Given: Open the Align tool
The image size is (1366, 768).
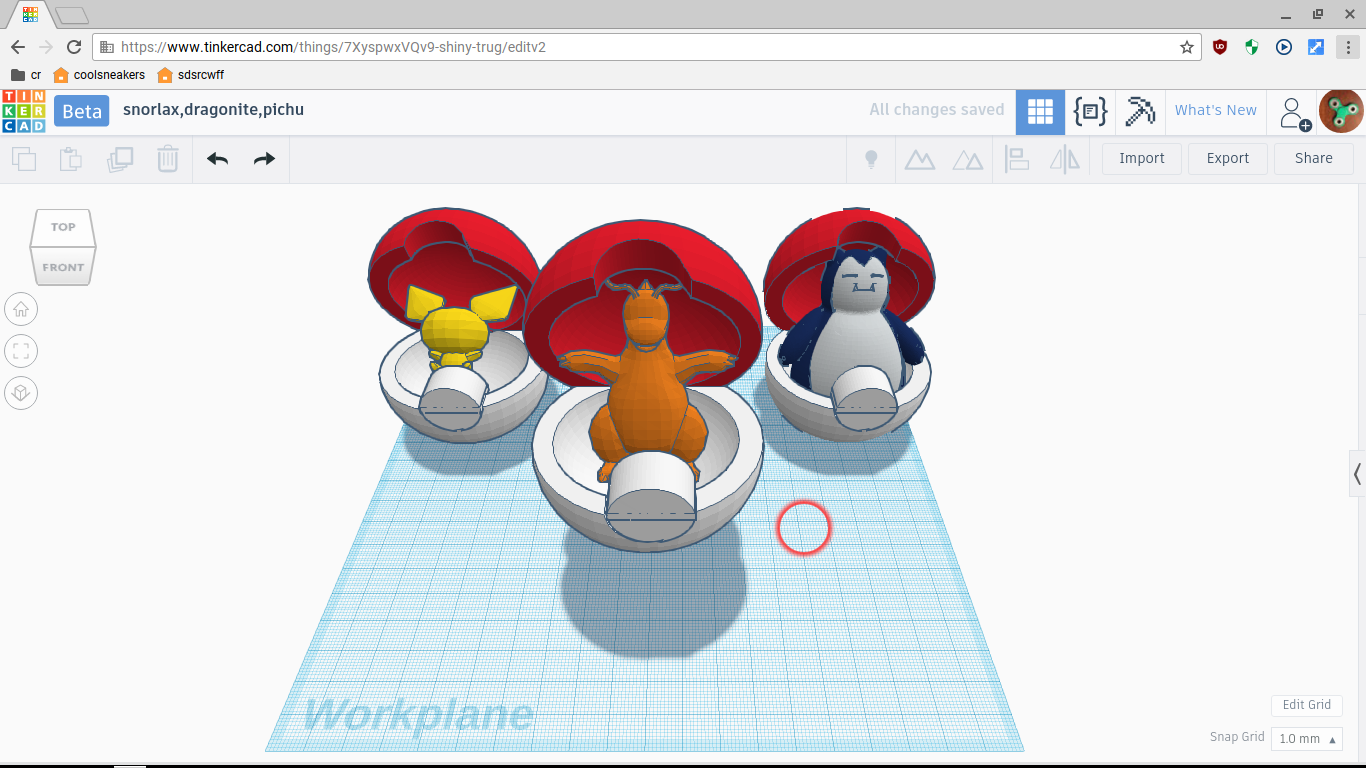Looking at the screenshot, I should click(x=1017, y=159).
